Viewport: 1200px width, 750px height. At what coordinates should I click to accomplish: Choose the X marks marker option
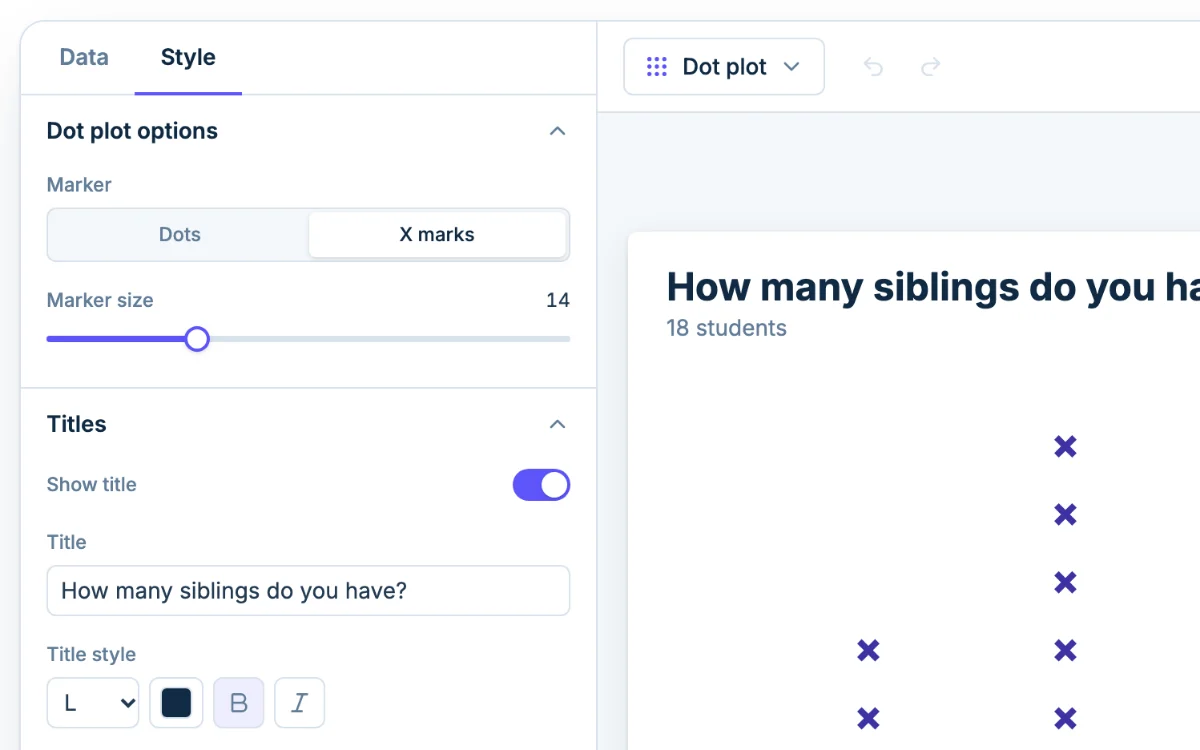point(437,235)
